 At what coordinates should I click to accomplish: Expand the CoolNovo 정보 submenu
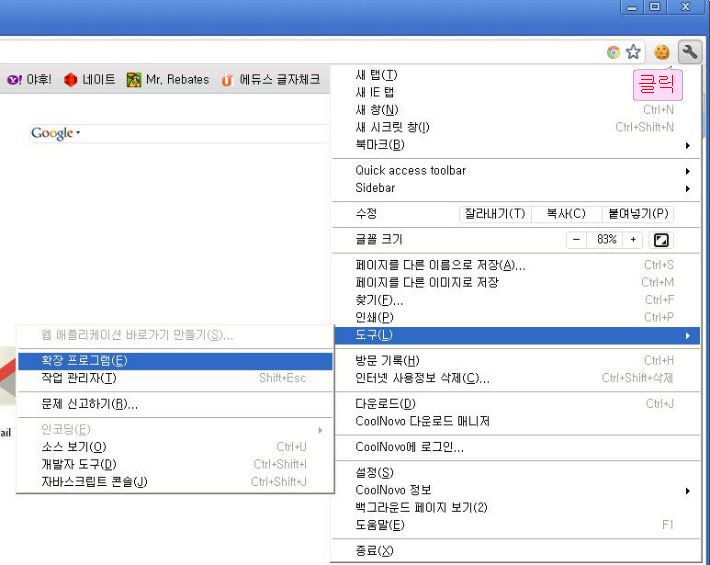pos(517,490)
